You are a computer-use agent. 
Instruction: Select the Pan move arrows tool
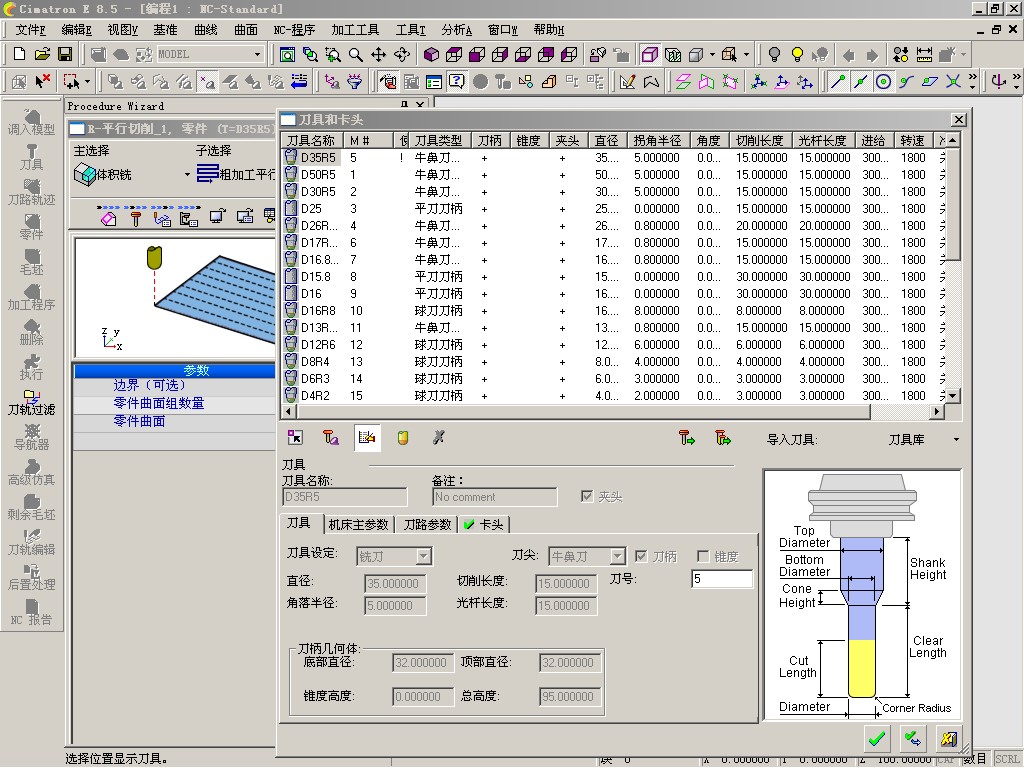point(379,55)
